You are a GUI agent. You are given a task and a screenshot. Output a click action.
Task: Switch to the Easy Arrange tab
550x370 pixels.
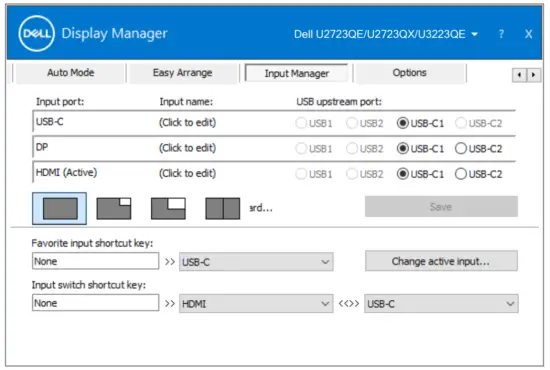point(182,73)
